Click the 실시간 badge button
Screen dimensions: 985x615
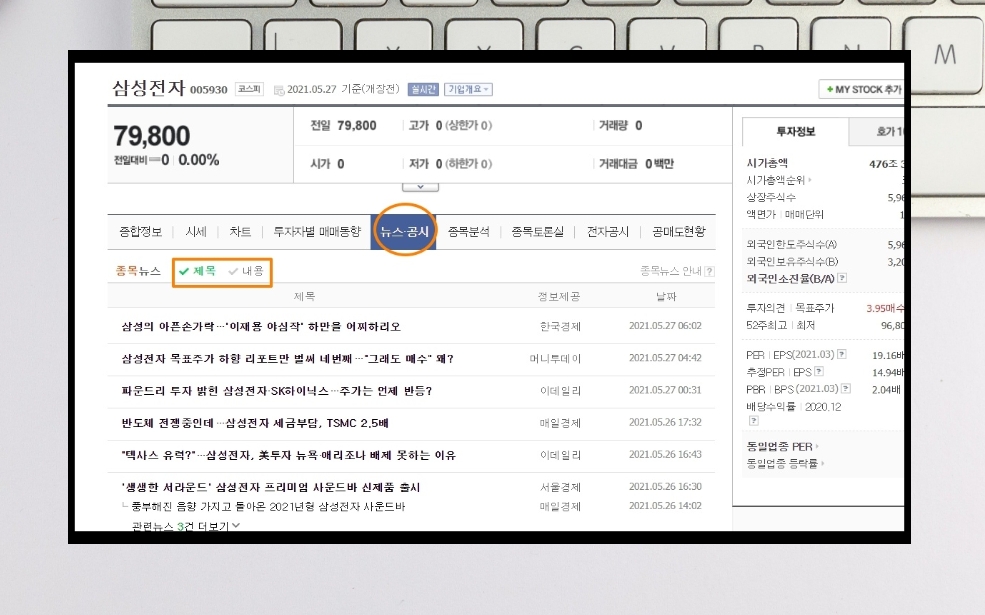click(x=423, y=89)
